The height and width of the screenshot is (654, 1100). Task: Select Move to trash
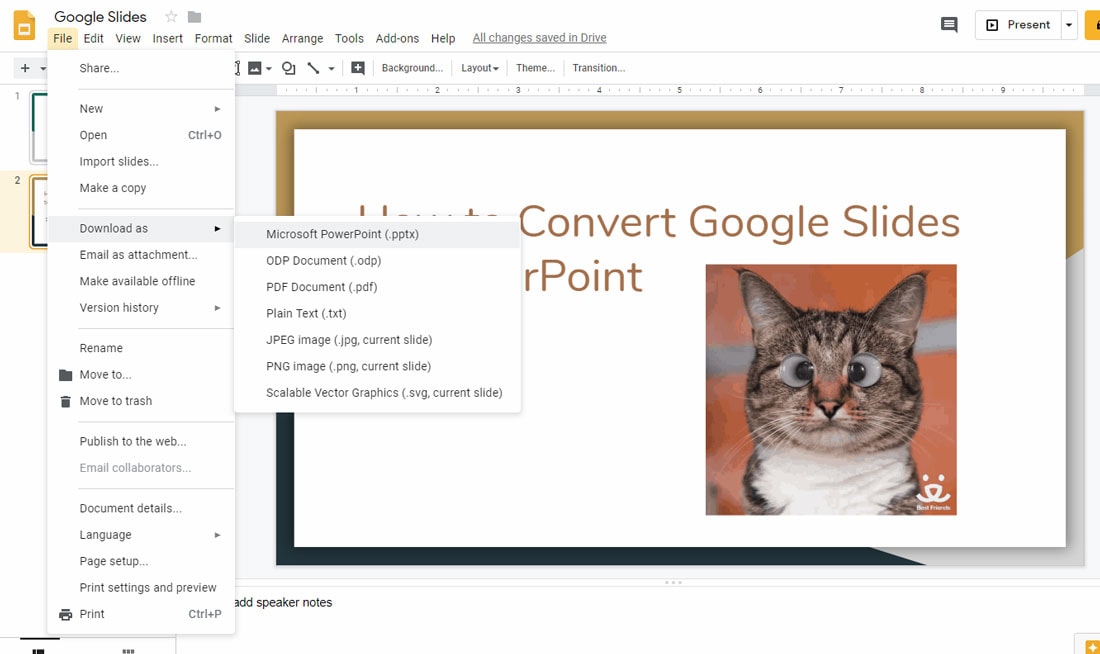pos(141,401)
